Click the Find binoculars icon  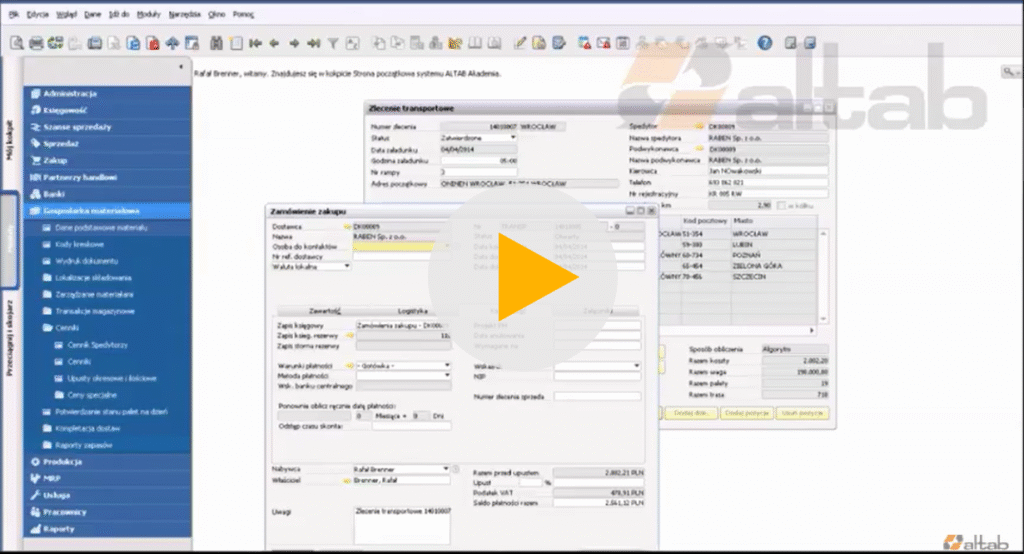point(216,43)
